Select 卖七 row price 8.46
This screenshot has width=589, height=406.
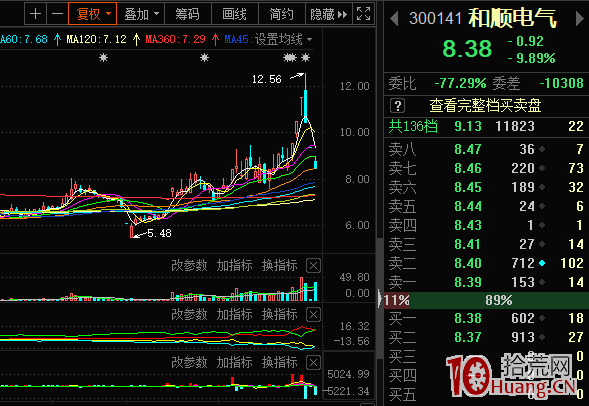468,168
